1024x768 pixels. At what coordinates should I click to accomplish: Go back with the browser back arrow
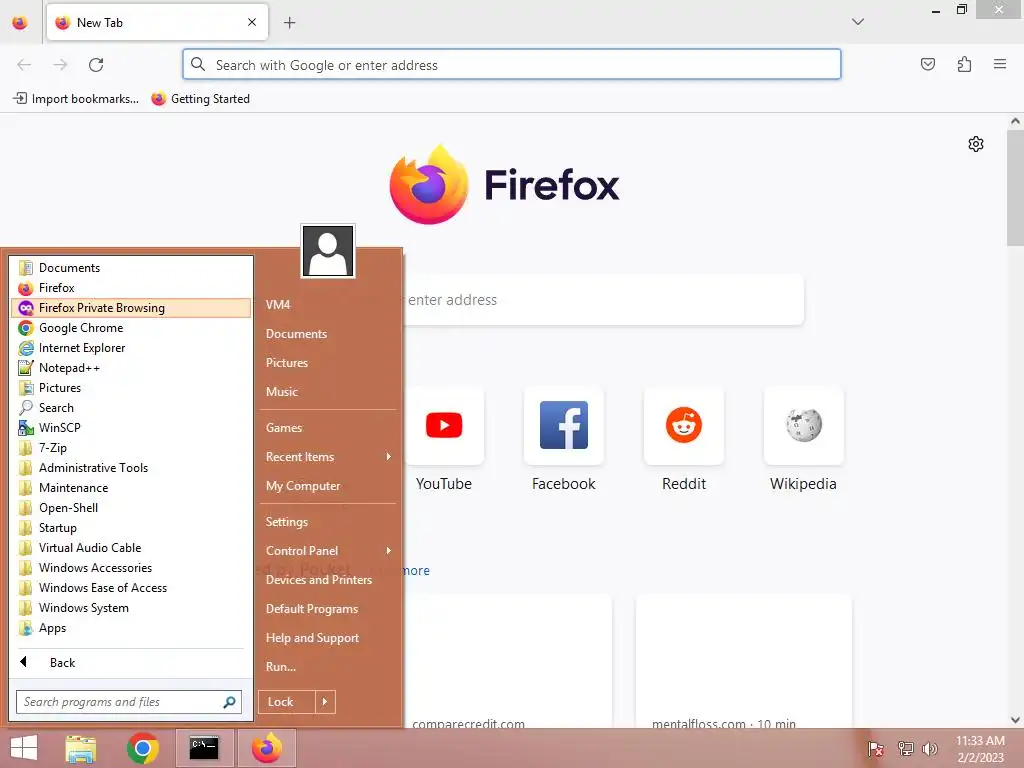(x=24, y=65)
